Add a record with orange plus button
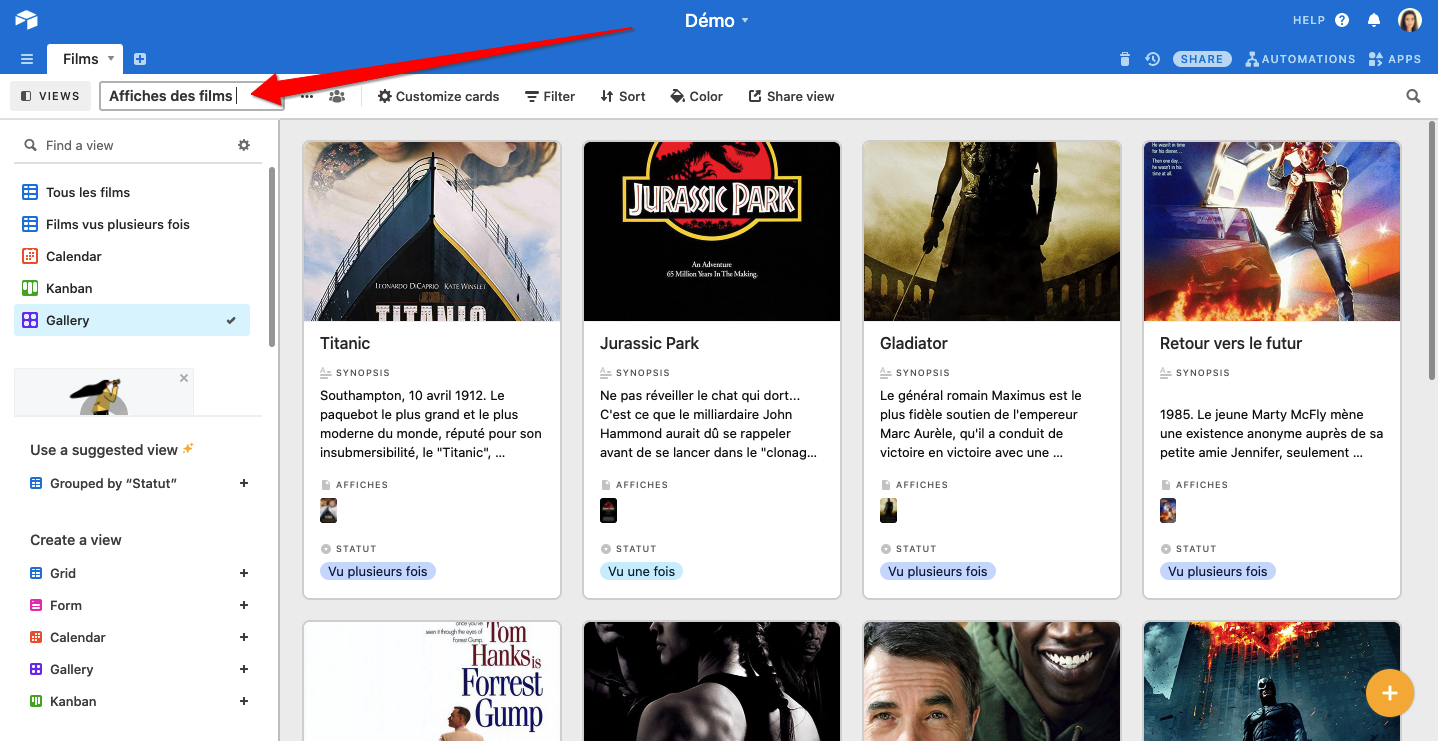The image size is (1438, 742). tap(1390, 692)
